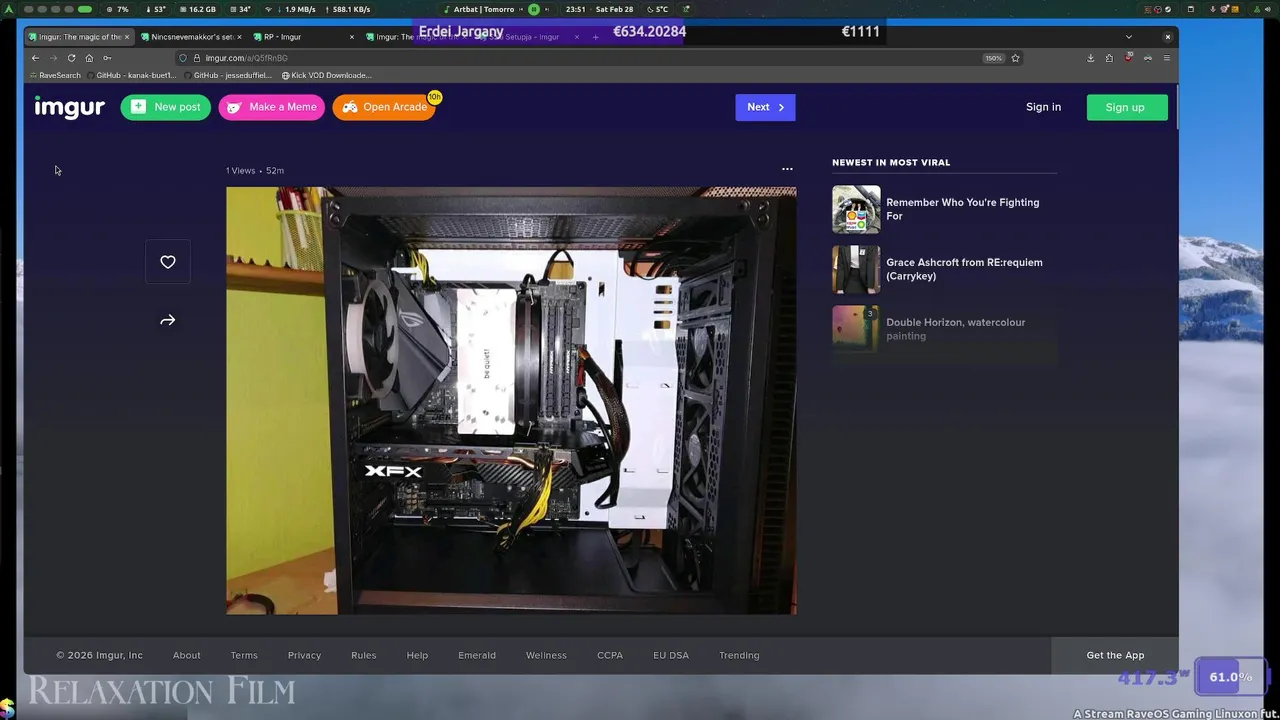Screen dimensions: 1280x720
Task: Open the 'GitHub - jesseduffiel...' bookmark
Action: pyautogui.click(x=228, y=75)
